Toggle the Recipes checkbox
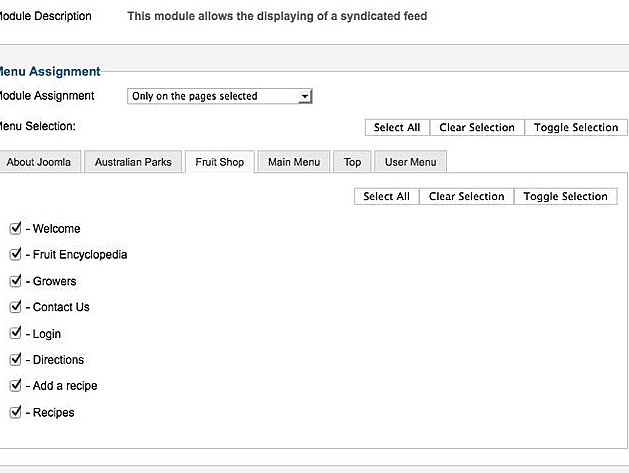 tap(15, 412)
